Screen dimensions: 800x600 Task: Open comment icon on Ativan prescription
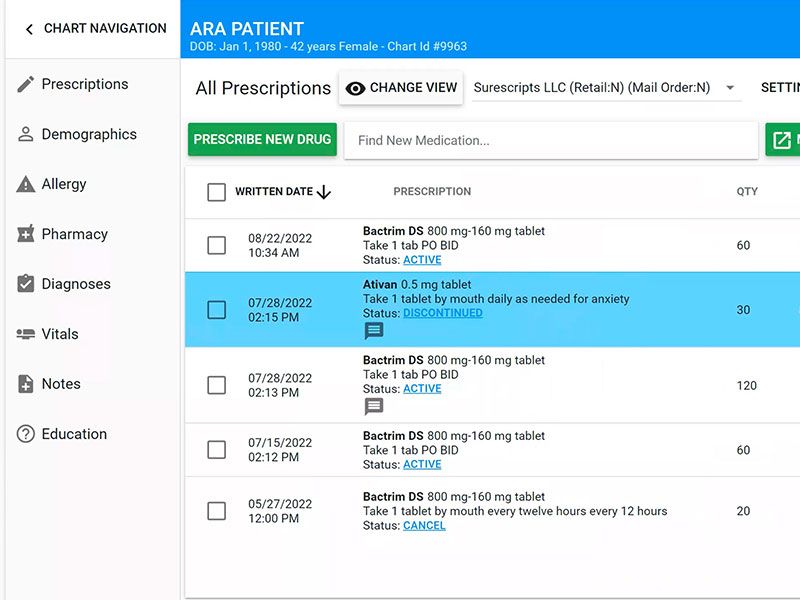(x=374, y=331)
